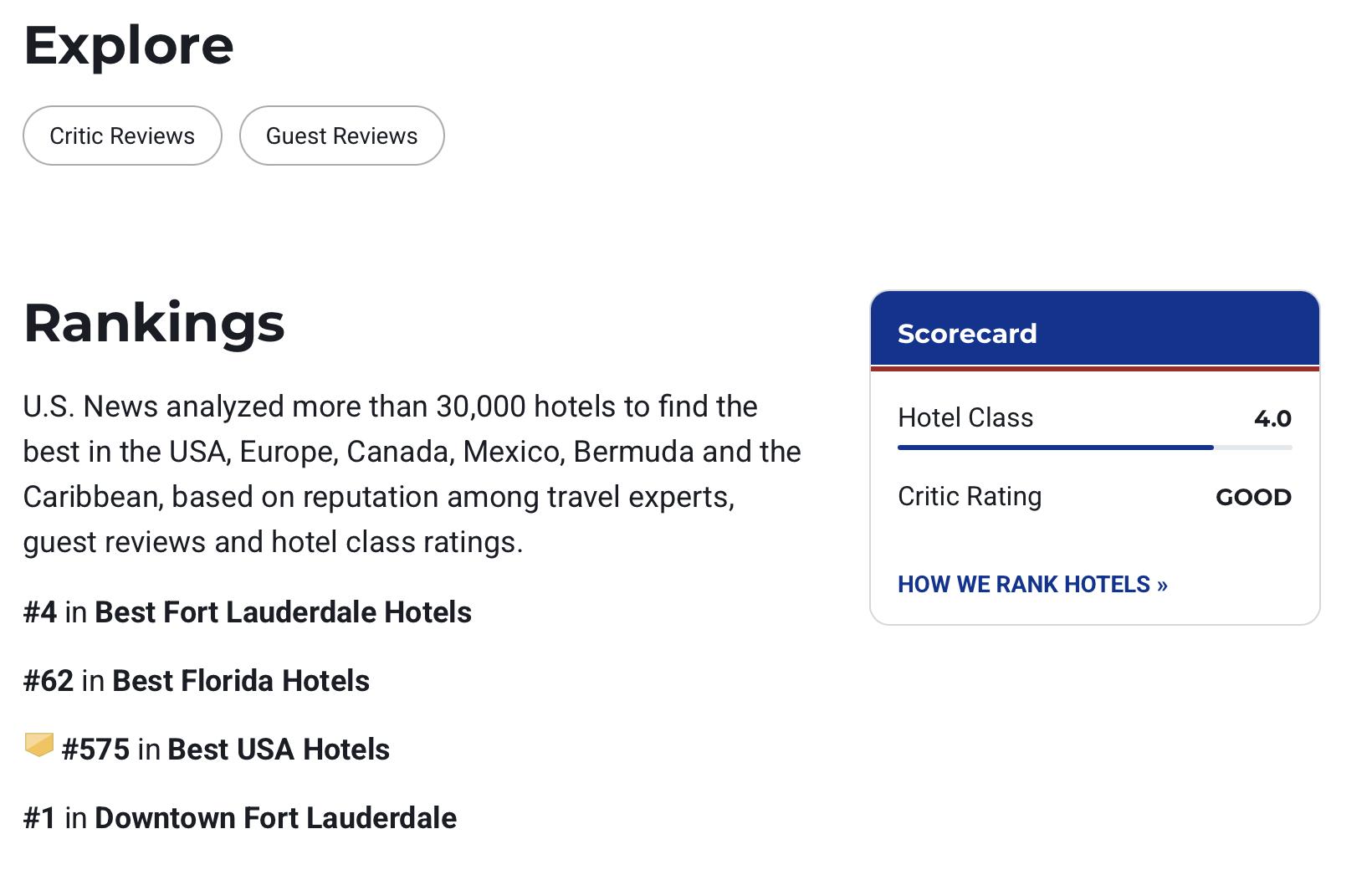Select the Rankings heading
The width and height of the screenshot is (1372, 875).
pyautogui.click(x=154, y=323)
